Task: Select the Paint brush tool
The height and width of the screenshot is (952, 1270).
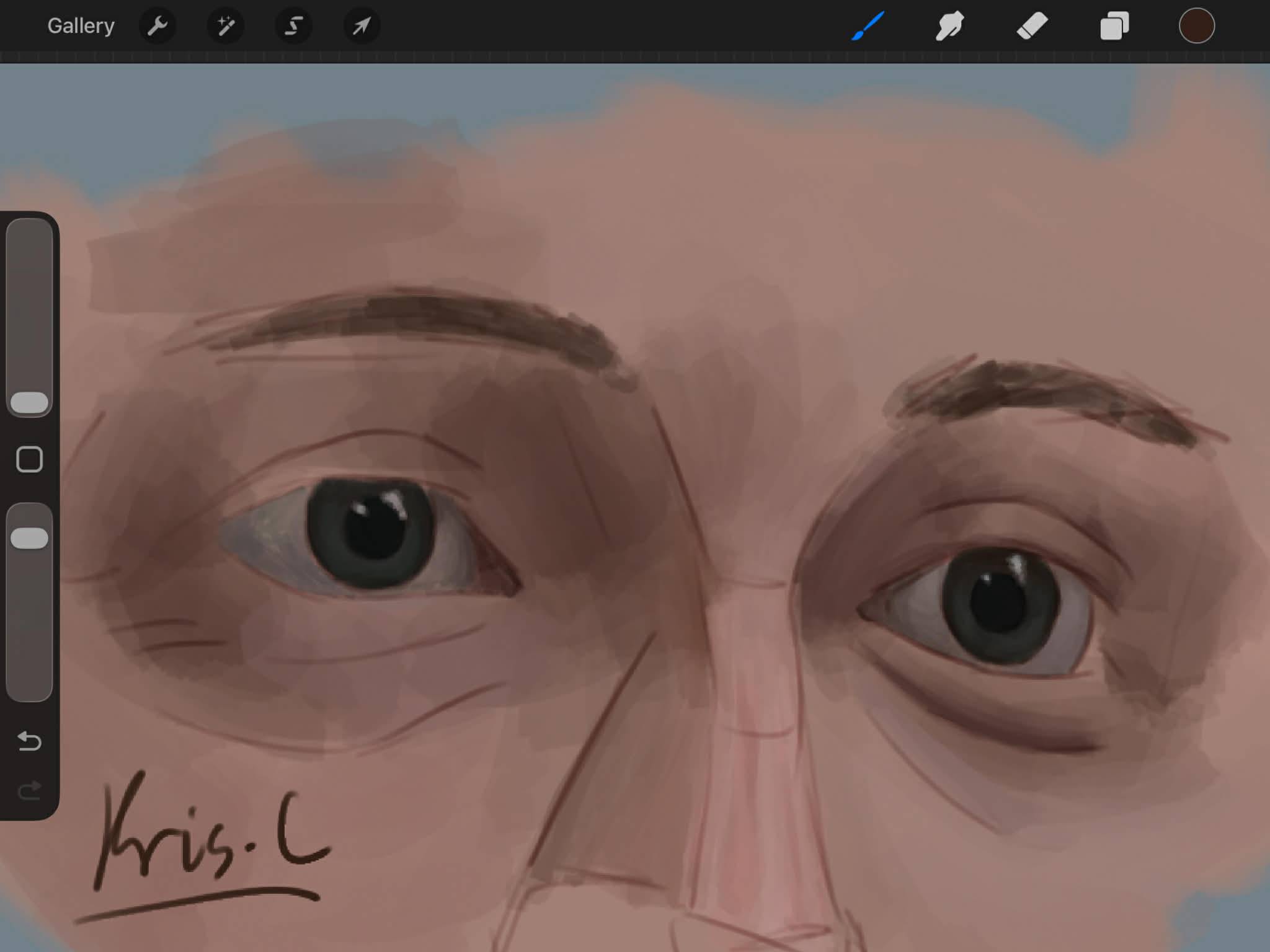Action: (868, 26)
